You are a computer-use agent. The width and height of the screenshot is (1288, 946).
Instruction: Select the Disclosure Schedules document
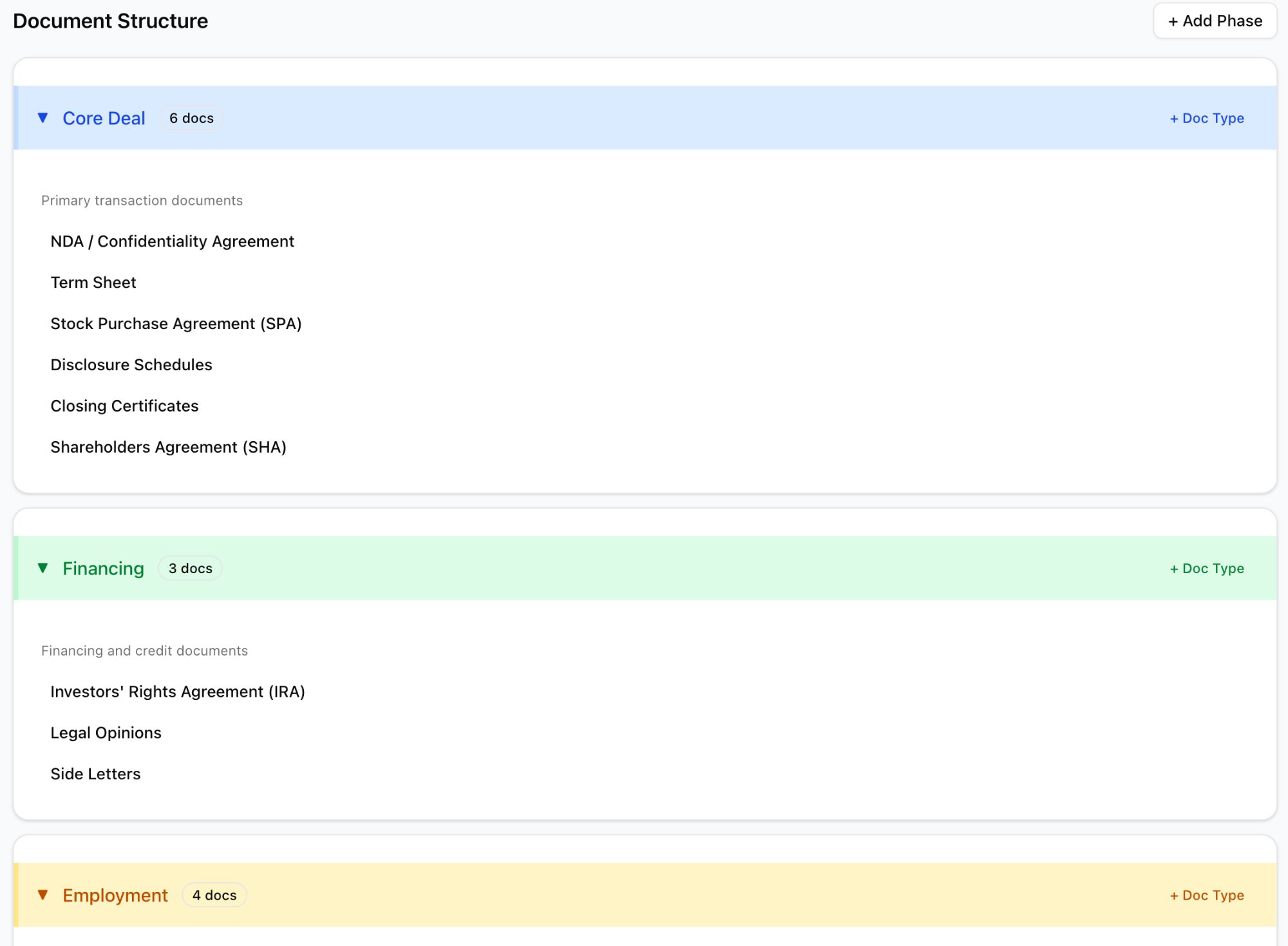click(131, 364)
